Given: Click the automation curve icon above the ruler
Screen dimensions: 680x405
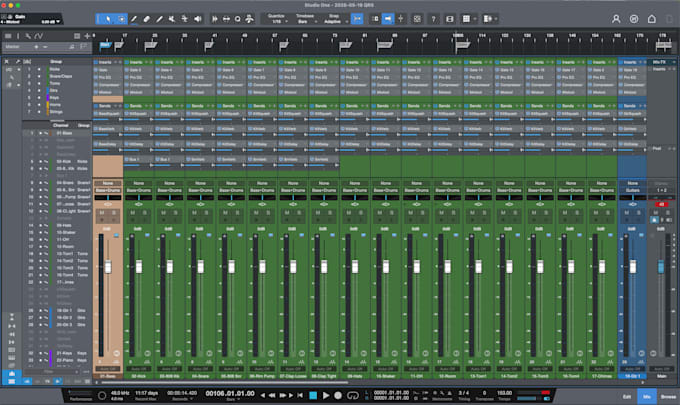Looking at the screenshot, I should click(39, 36).
